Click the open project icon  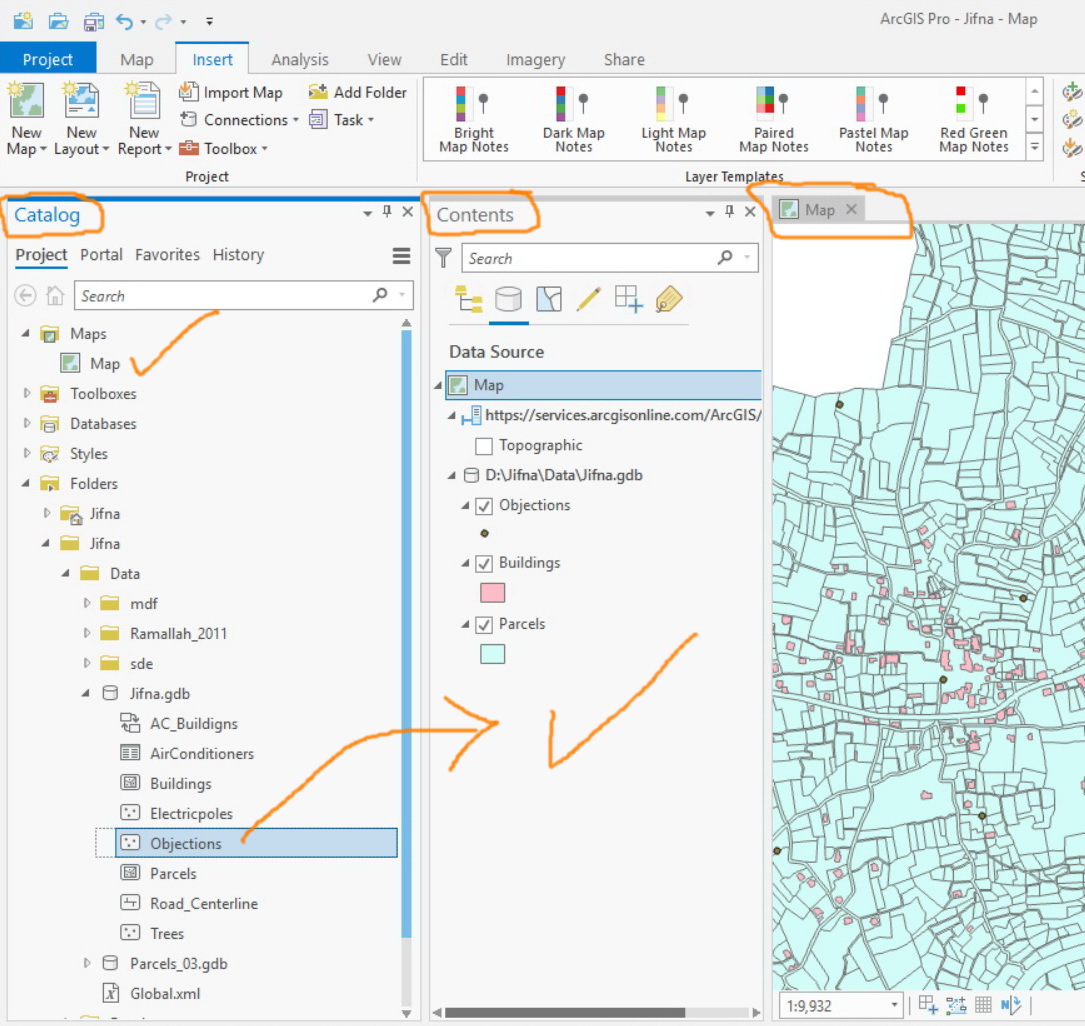point(58,21)
